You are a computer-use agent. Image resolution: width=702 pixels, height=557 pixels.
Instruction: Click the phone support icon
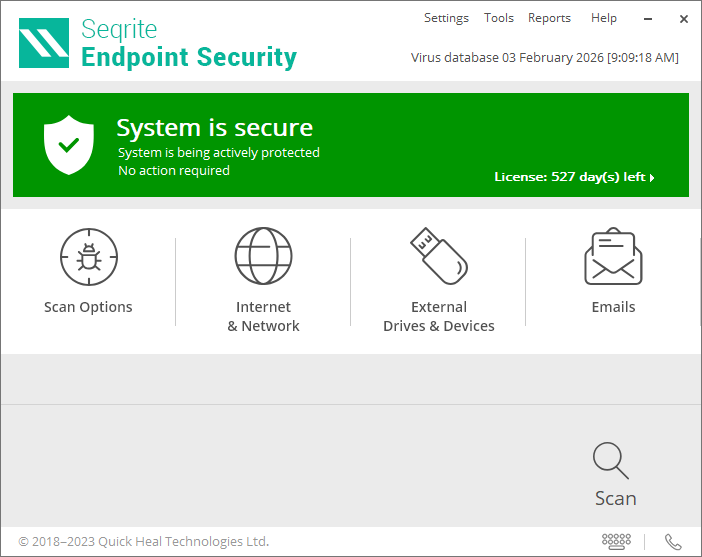(673, 541)
